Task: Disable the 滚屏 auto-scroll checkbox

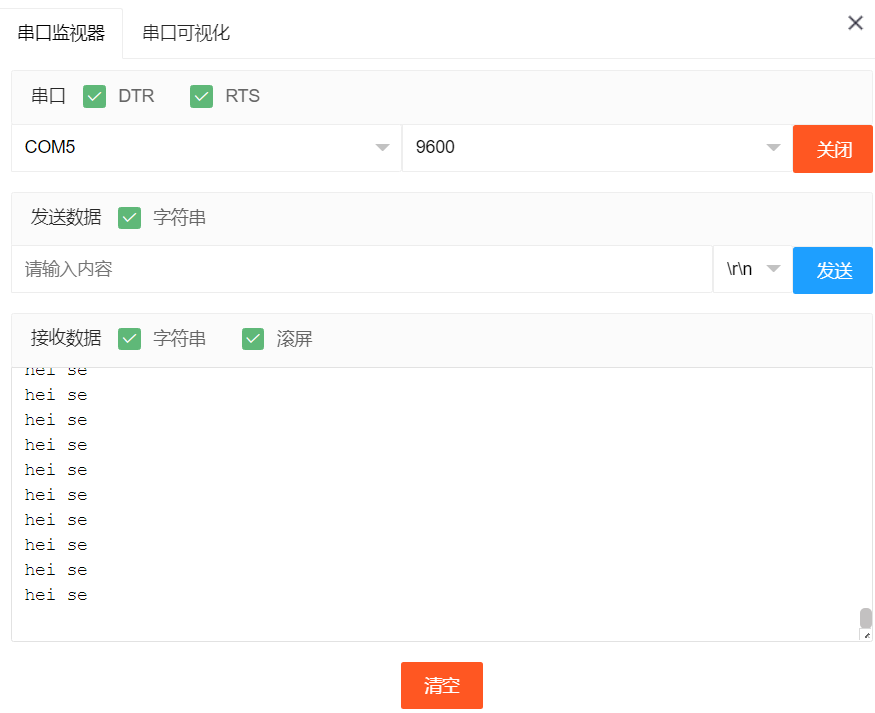Action: coord(253,339)
